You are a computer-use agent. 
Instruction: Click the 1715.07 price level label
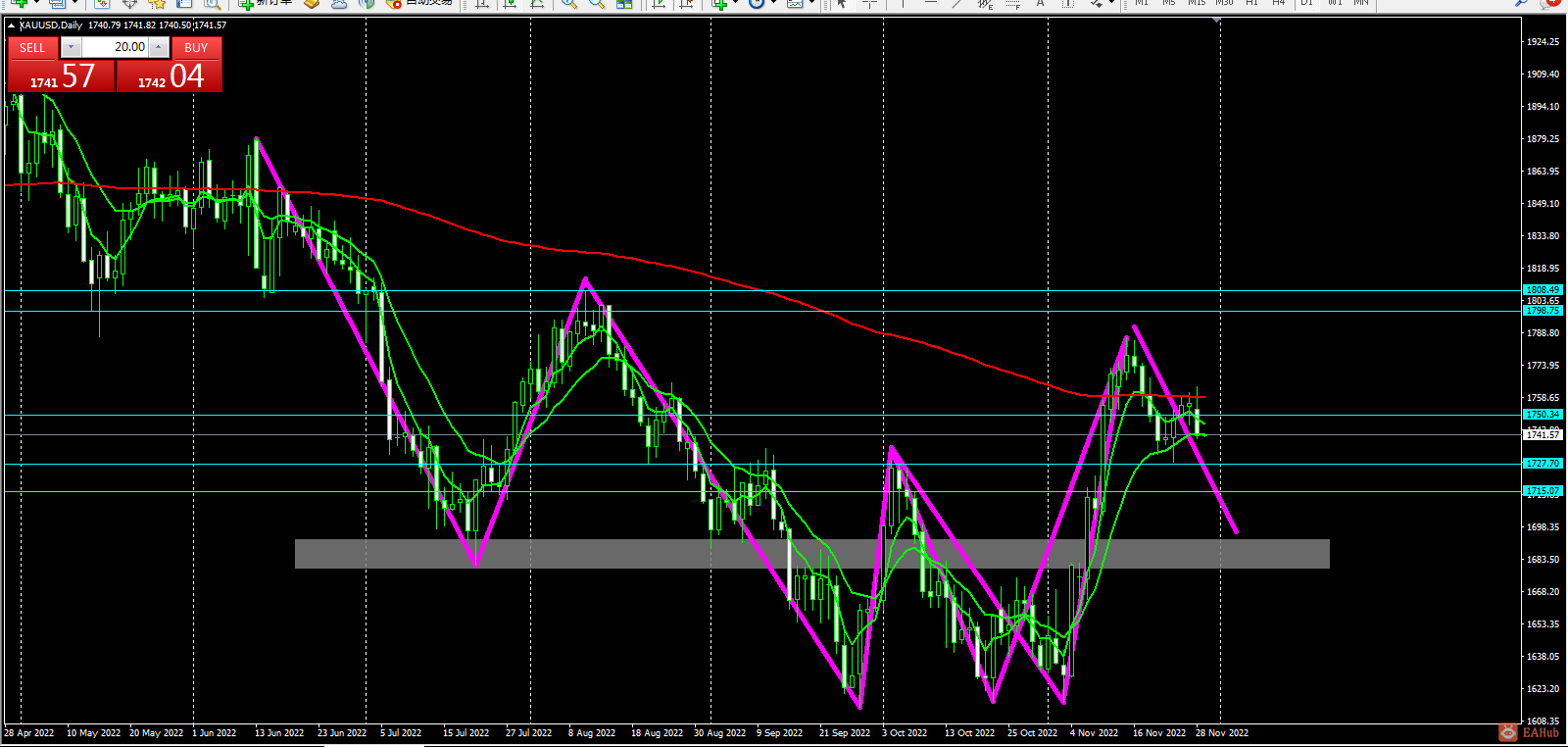1543,491
